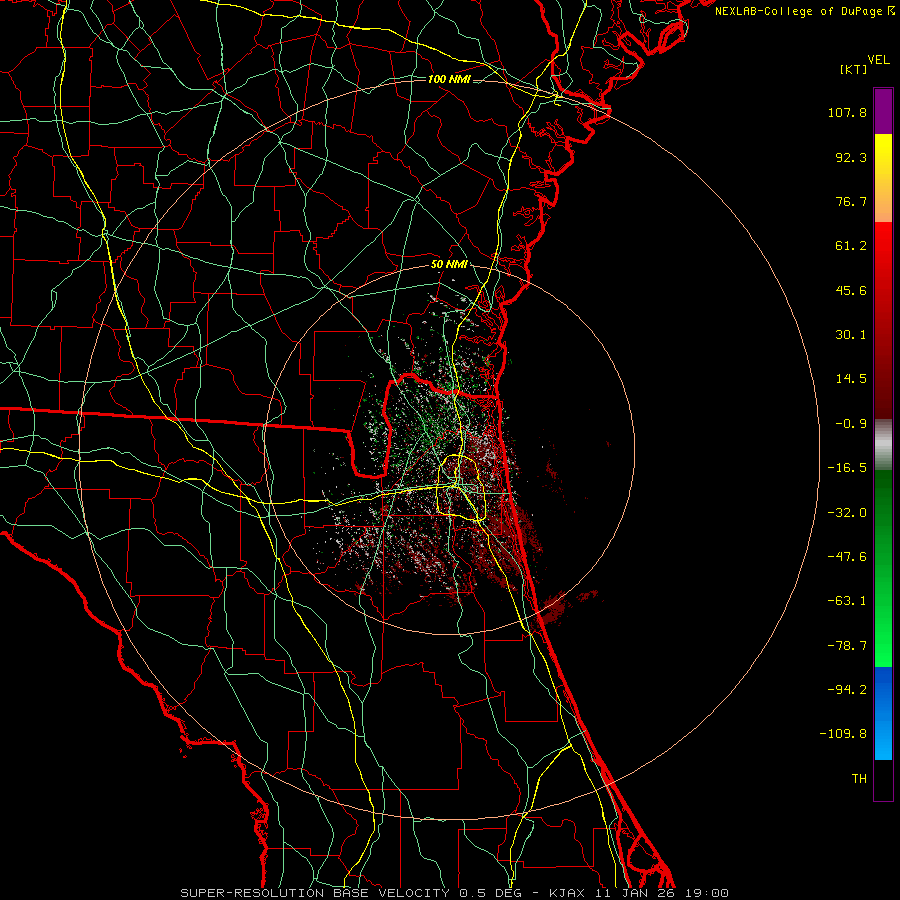This screenshot has width=900, height=900.
Task: Click the gray near-zero segment of the color bar
Action: 883,445
